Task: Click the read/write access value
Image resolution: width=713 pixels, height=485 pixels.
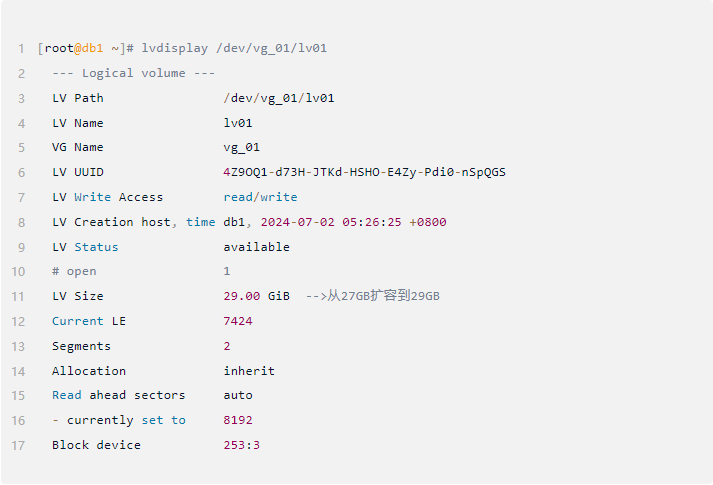Action: 260,197
